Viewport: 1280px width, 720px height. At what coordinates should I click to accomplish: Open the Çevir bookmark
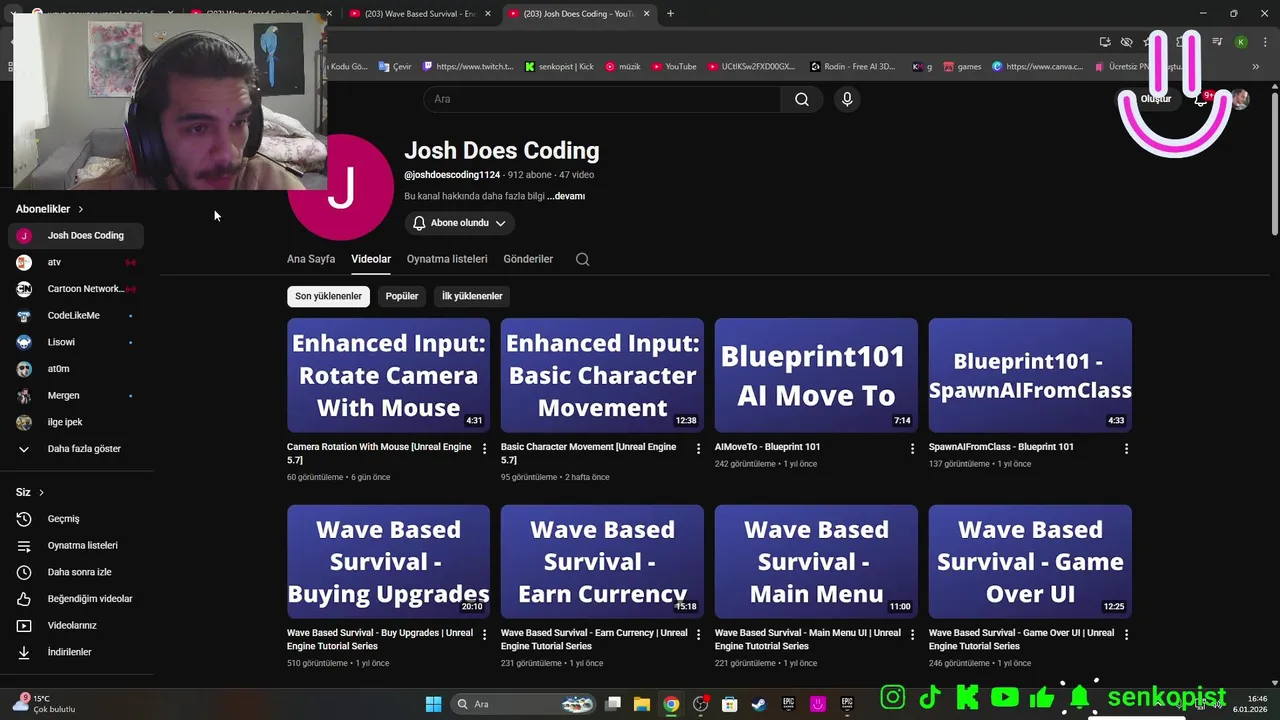pyautogui.click(x=395, y=67)
